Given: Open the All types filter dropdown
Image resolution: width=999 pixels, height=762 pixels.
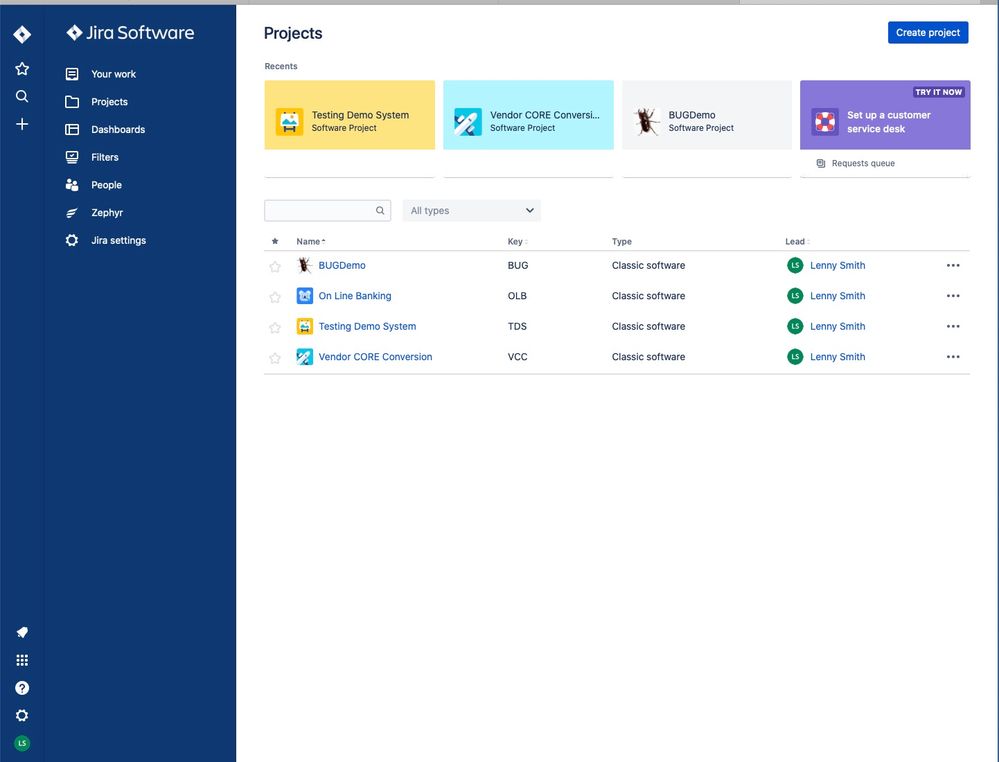Looking at the screenshot, I should 471,211.
